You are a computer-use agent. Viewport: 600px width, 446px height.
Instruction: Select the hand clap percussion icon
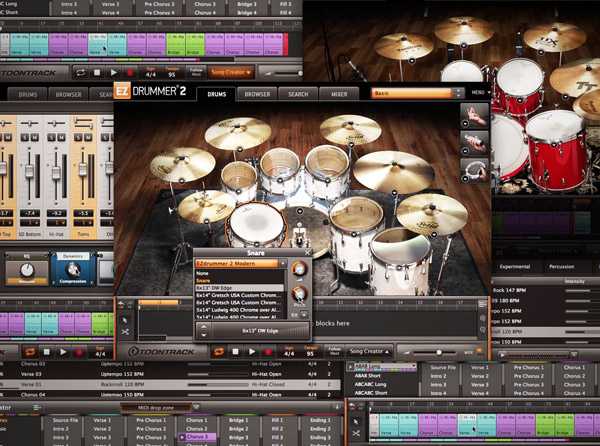click(x=474, y=116)
